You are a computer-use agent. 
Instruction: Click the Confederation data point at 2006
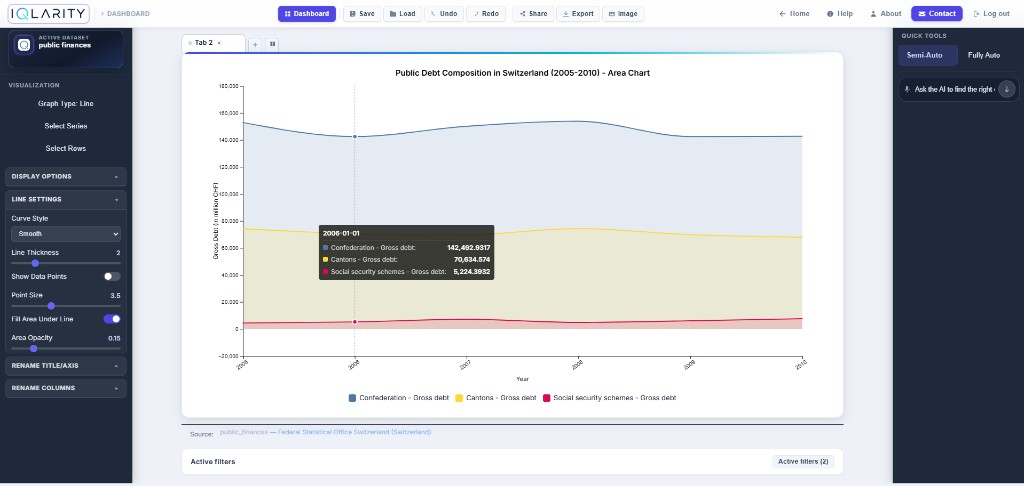355,137
